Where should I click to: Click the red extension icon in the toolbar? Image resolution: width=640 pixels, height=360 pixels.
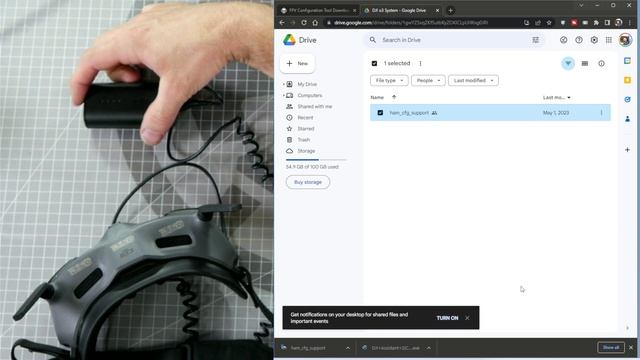(574, 23)
